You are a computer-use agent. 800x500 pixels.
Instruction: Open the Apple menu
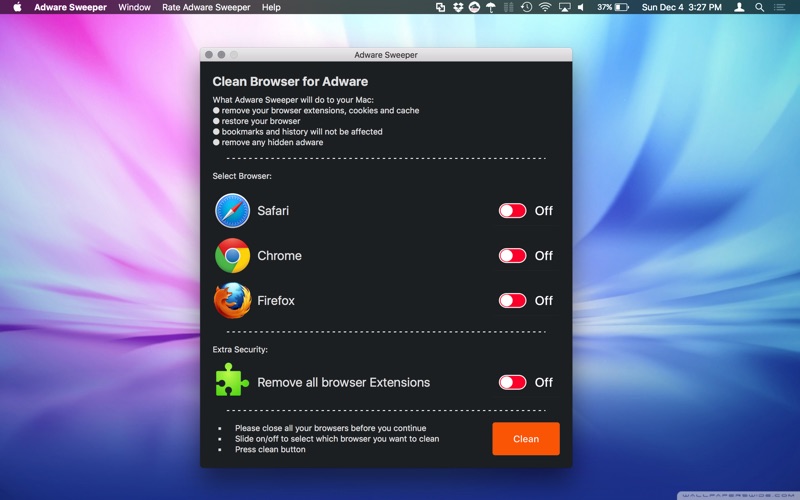tap(17, 7)
